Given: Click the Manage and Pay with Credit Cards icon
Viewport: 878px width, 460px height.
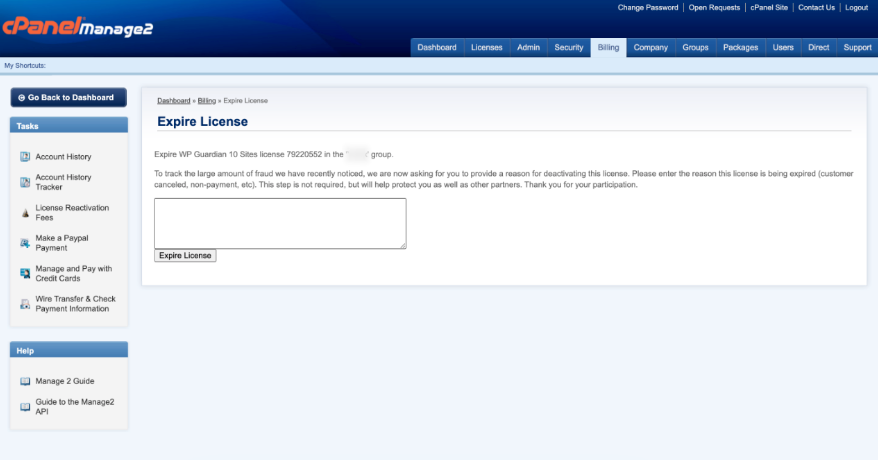Looking at the screenshot, I should [x=25, y=273].
